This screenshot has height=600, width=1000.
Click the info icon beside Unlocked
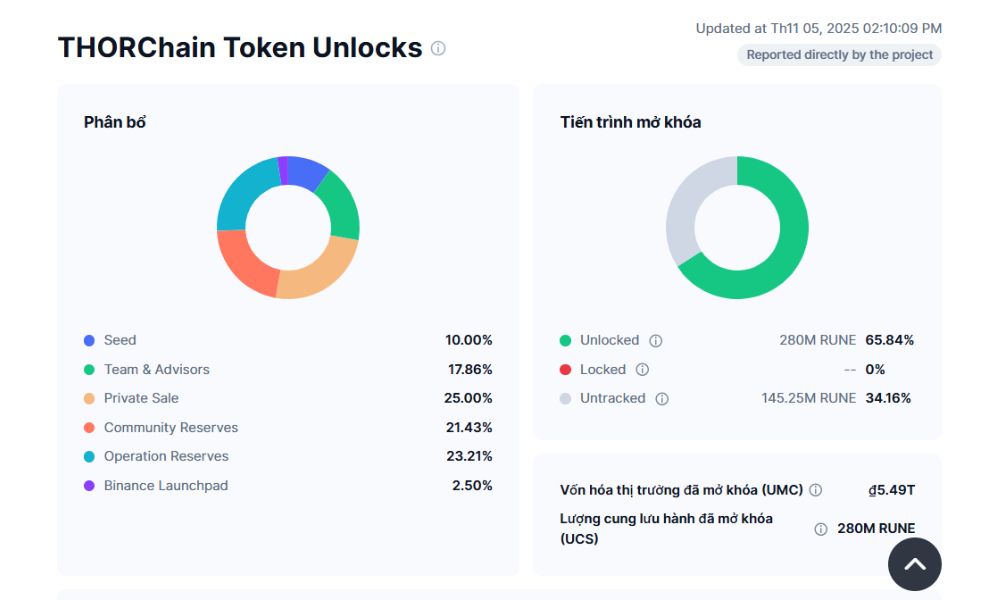(656, 340)
